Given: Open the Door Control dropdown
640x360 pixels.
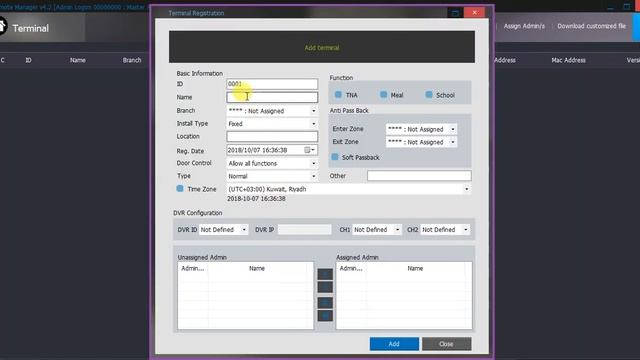Looking at the screenshot, I should pos(272,163).
